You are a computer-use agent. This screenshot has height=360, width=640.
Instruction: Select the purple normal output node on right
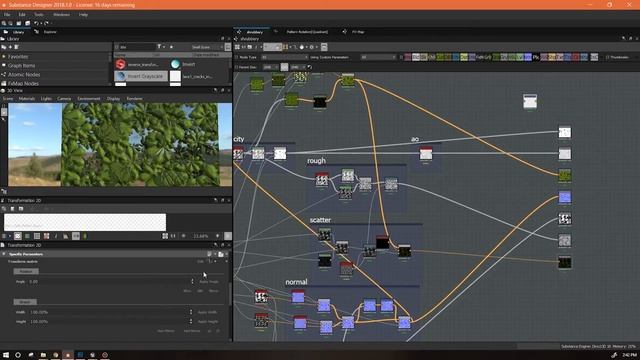(x=565, y=198)
